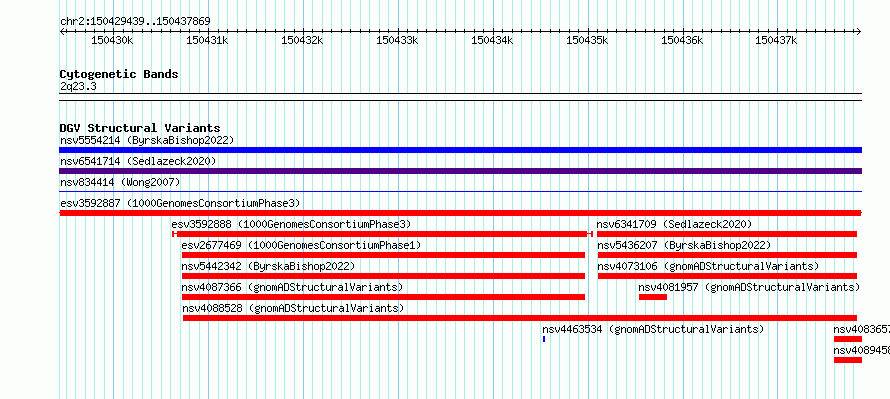Screen dimensions: 890x399
Task: Click the nsv834414 (Wong2007) label
Action: pos(120,182)
